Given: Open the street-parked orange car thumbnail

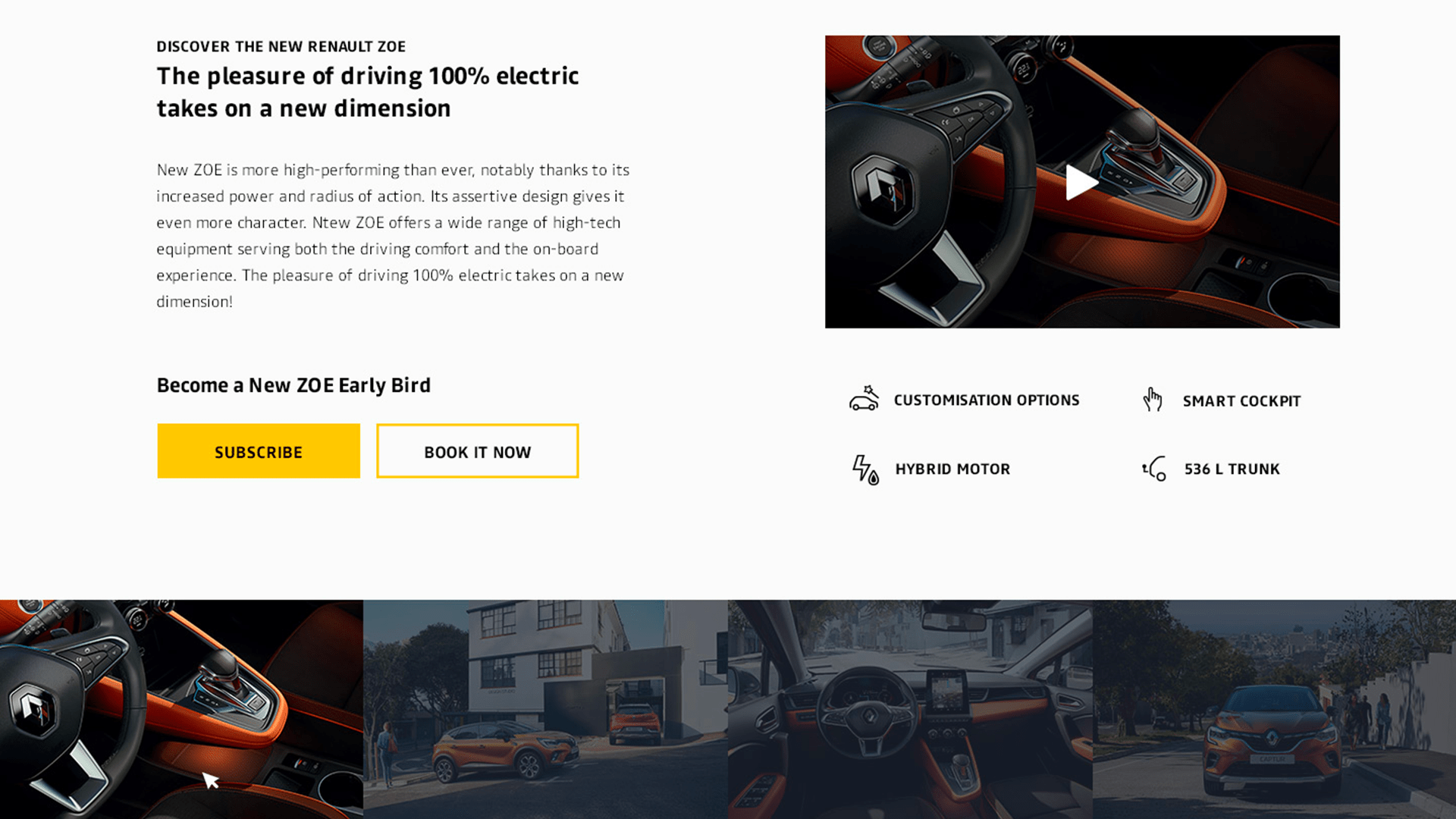Looking at the screenshot, I should point(545,709).
